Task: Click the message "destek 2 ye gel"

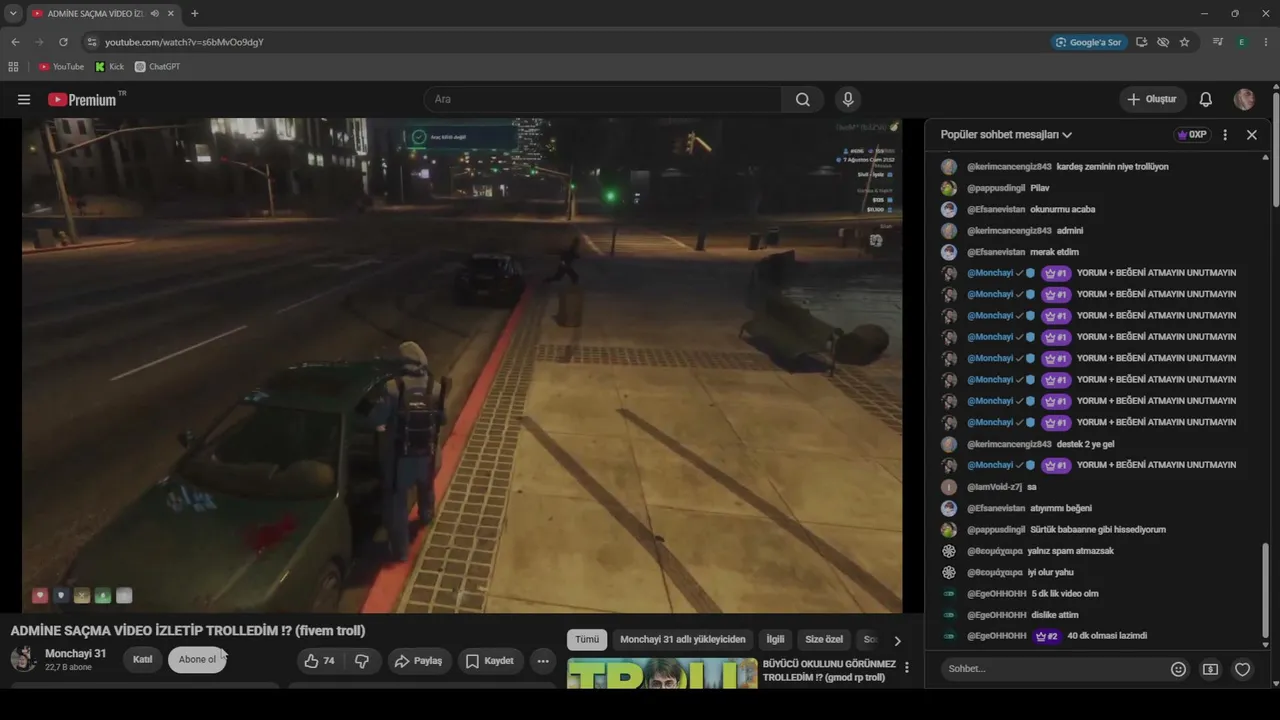Action: [x=1085, y=444]
